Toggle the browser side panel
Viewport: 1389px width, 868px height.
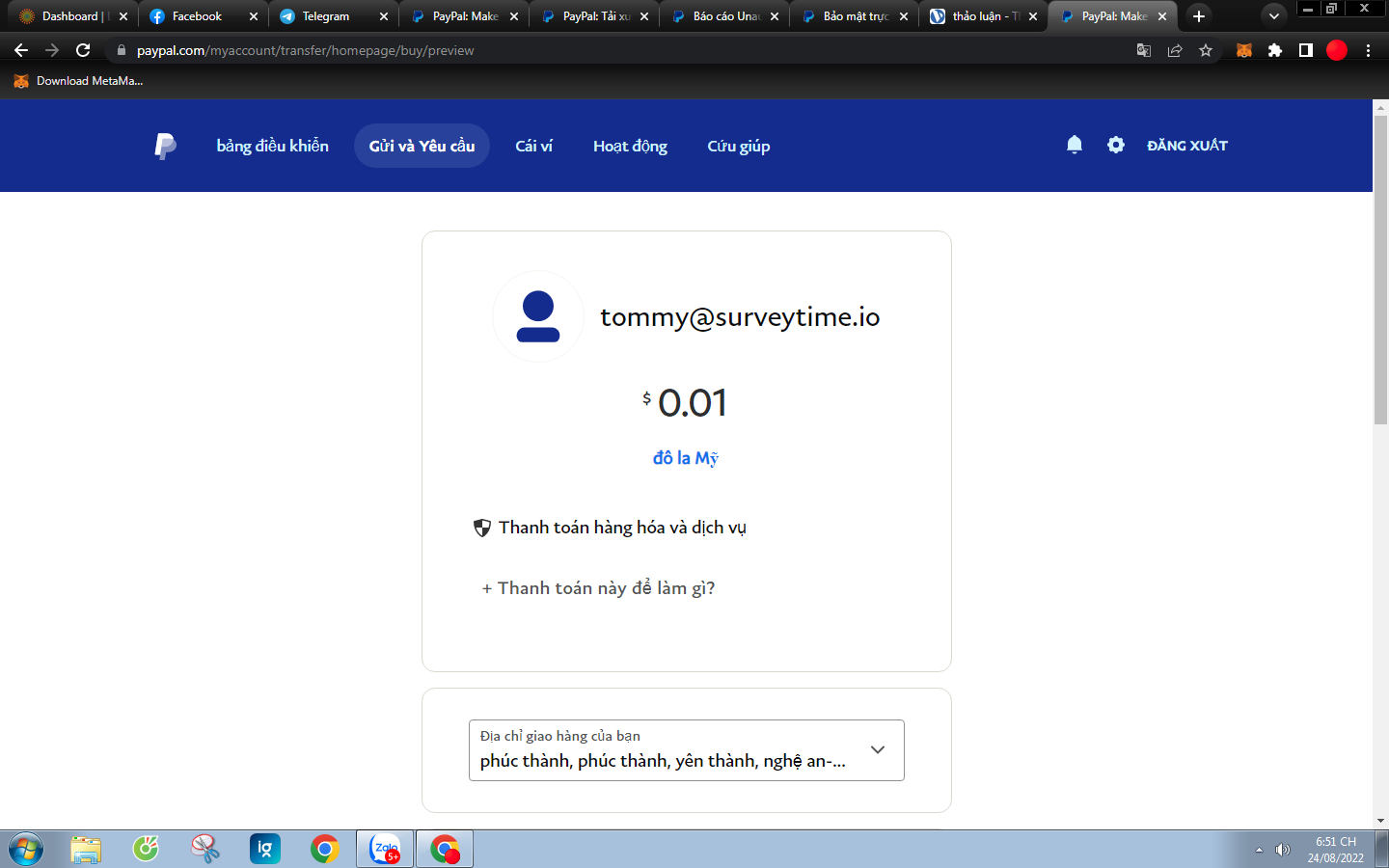(x=1306, y=50)
